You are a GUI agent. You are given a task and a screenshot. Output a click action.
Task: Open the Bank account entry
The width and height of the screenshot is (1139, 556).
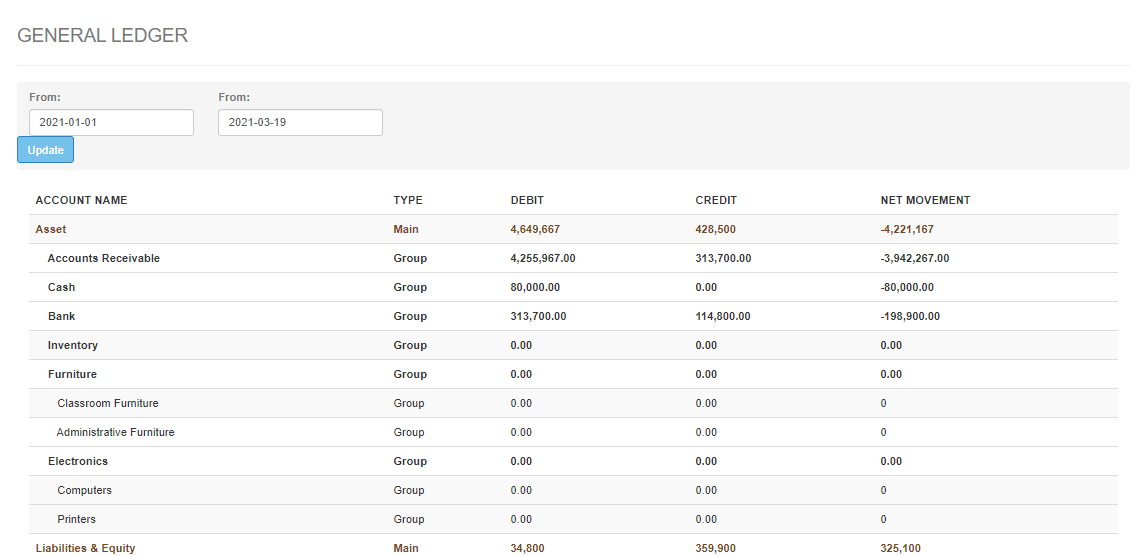(x=61, y=316)
